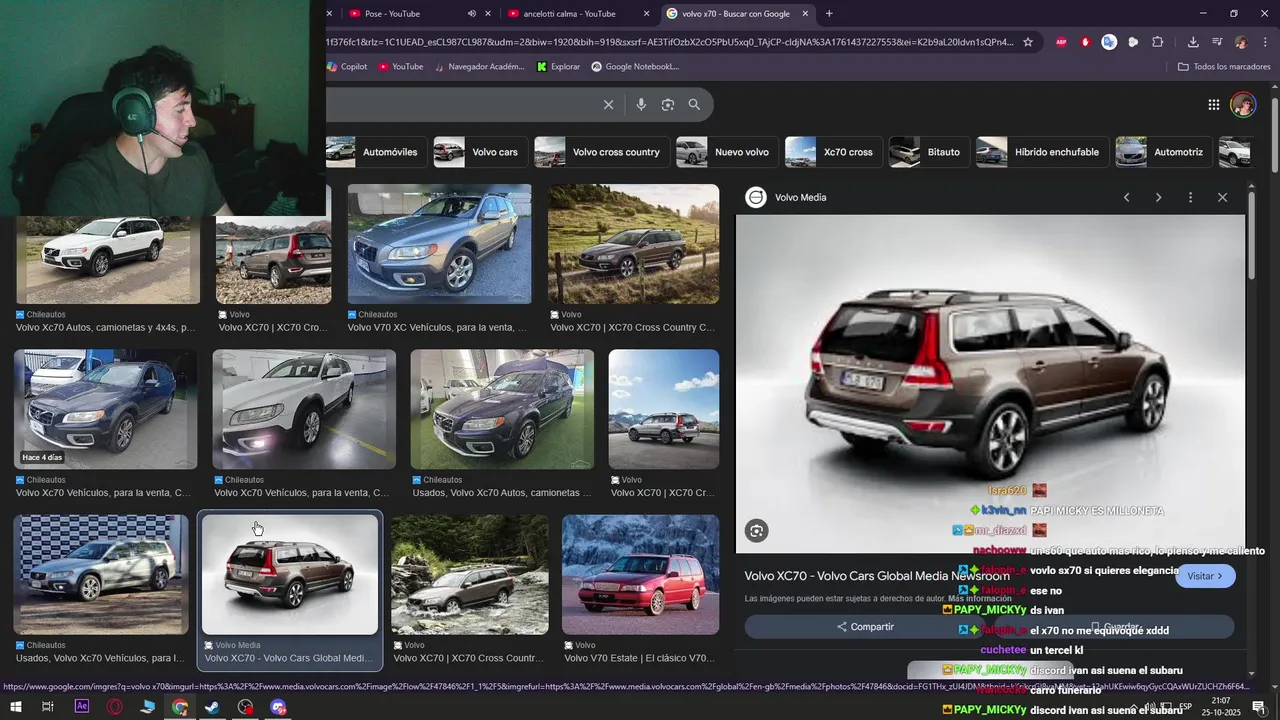Screen dimensions: 1280x720
Task: Open the Volvo XC70 crossing river thumbnail
Action: click(470, 574)
